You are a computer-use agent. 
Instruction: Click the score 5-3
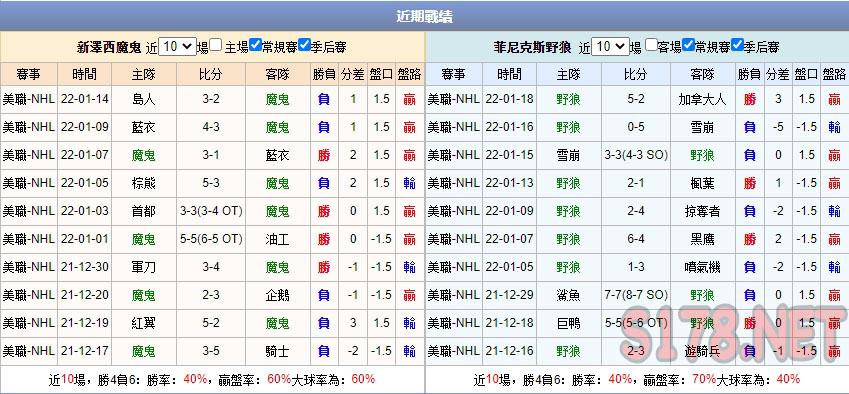pos(211,183)
